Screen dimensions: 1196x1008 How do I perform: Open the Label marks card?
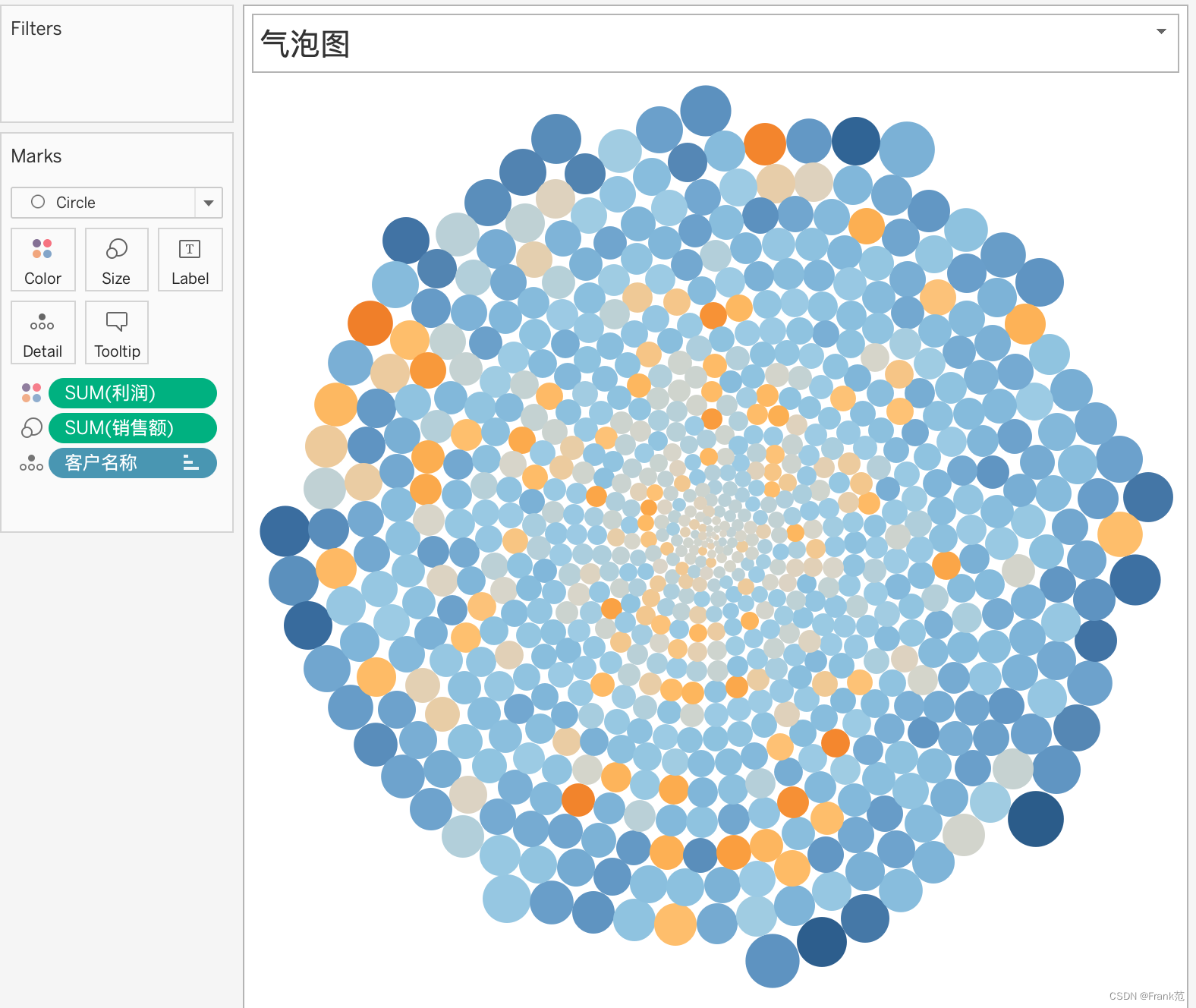click(x=190, y=260)
